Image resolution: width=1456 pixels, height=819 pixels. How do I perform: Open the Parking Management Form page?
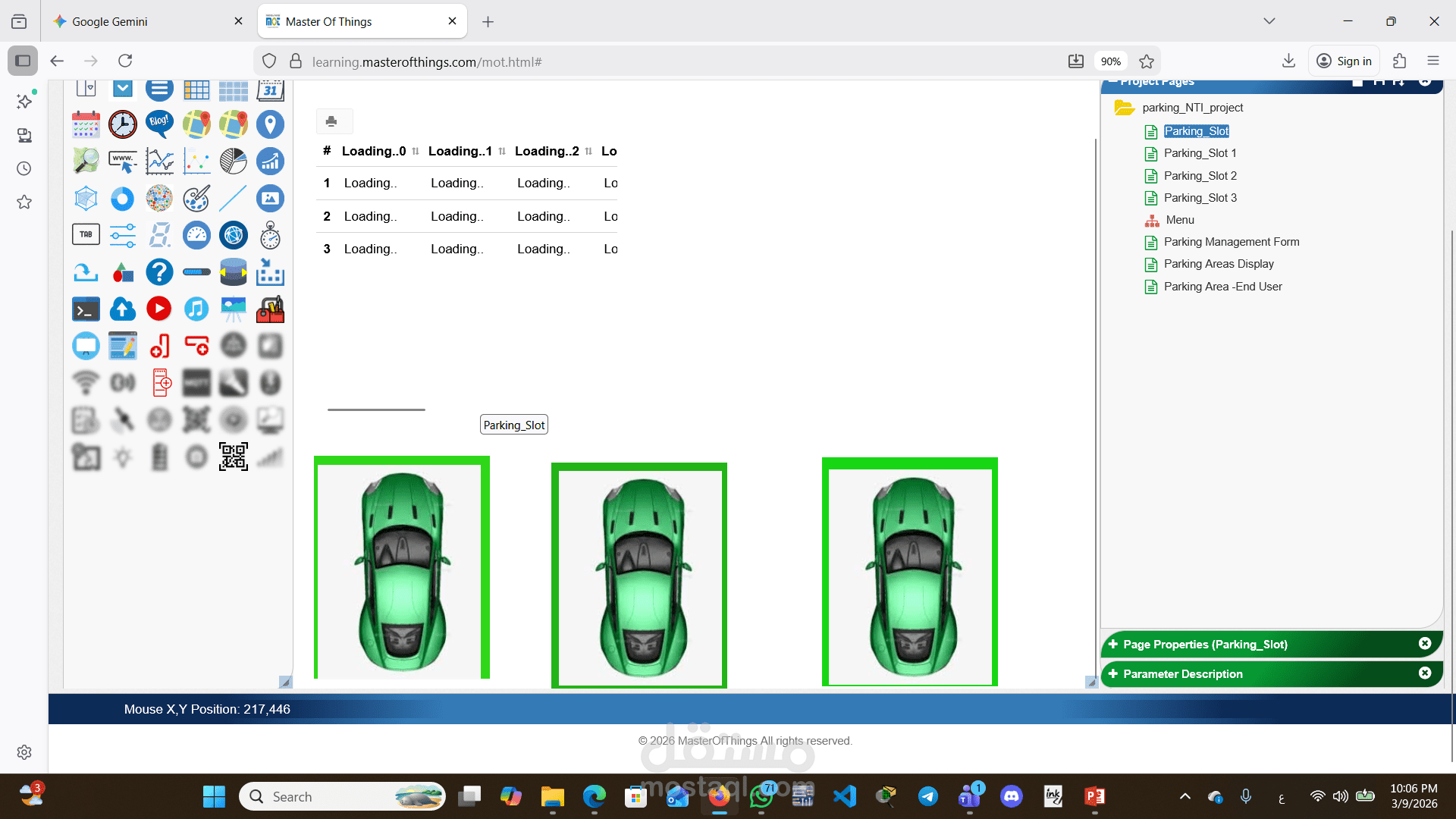coord(1232,242)
